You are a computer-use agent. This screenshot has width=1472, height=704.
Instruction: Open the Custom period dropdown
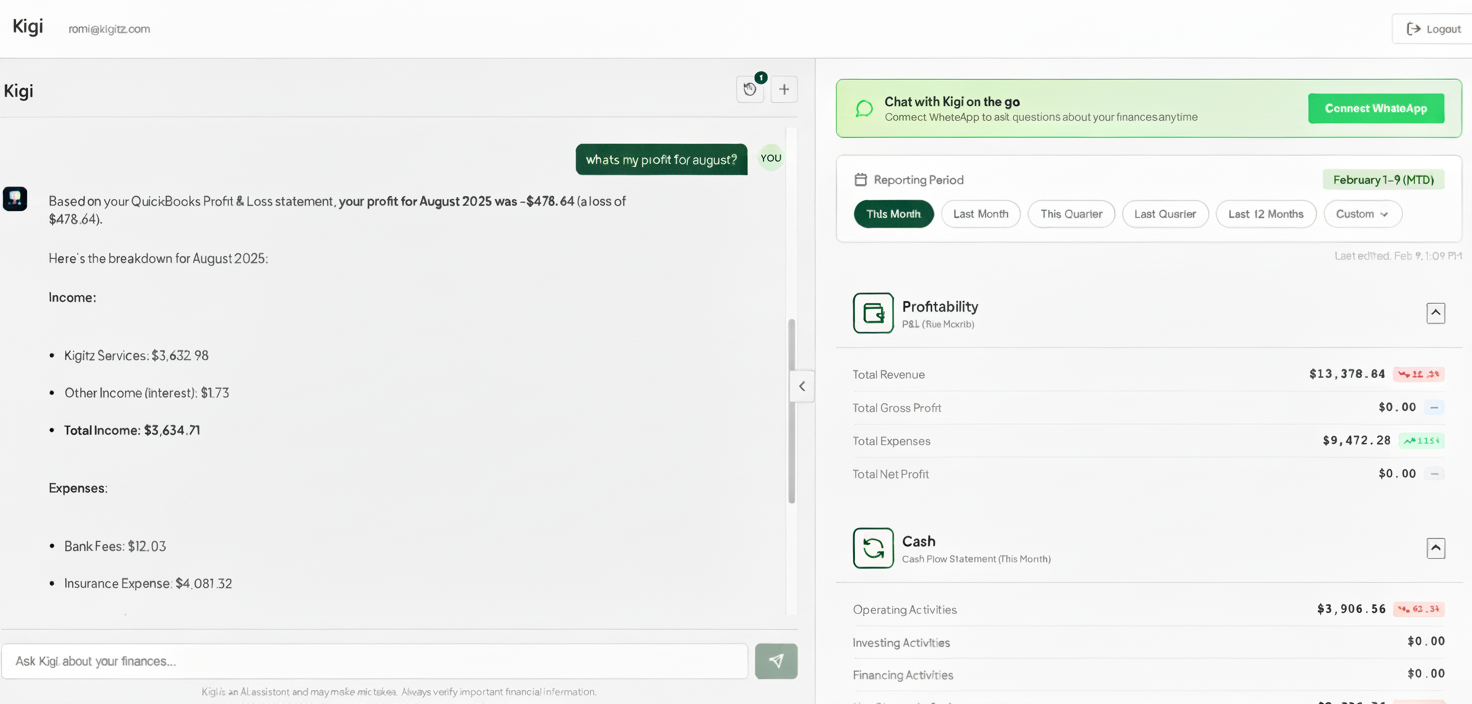1362,214
